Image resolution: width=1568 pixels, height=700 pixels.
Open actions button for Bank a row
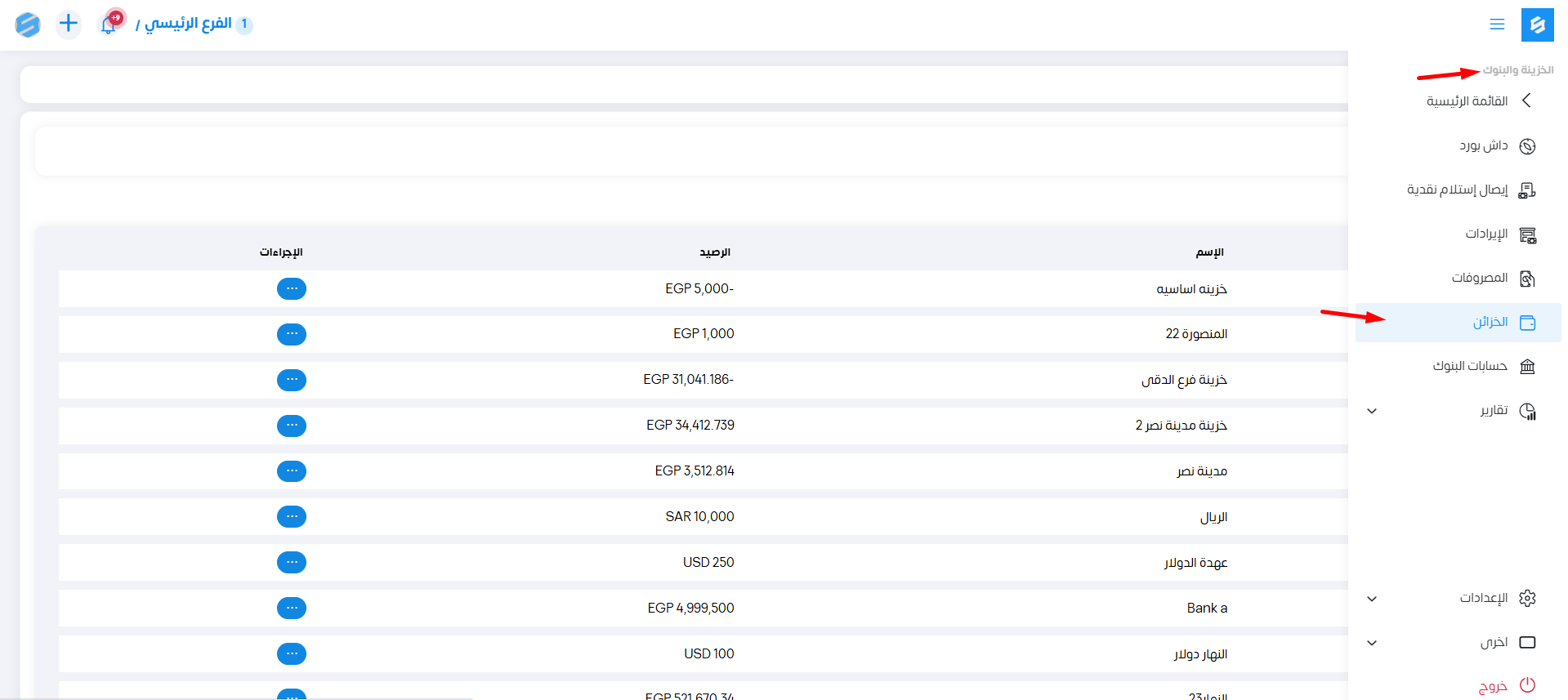[292, 609]
